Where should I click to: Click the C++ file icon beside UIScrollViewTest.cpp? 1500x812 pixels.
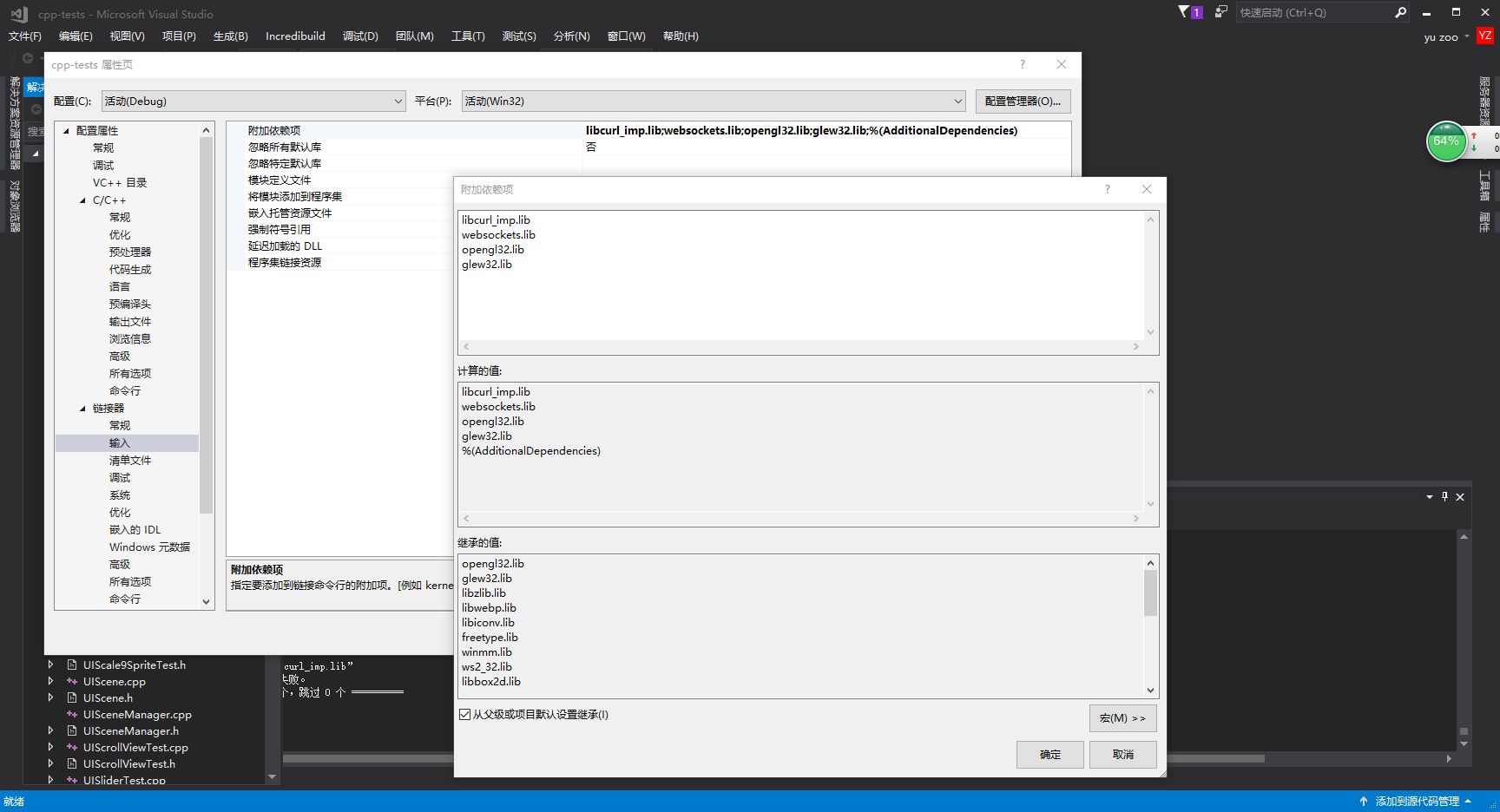(72, 748)
